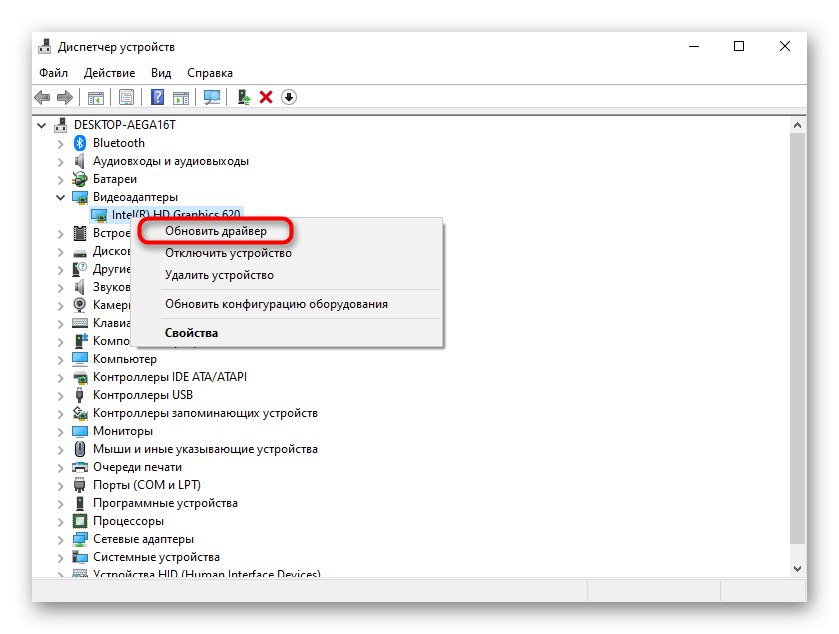Collapse the Видеоадаптеры category
Image resolution: width=839 pixels, height=634 pixels.
[60, 197]
